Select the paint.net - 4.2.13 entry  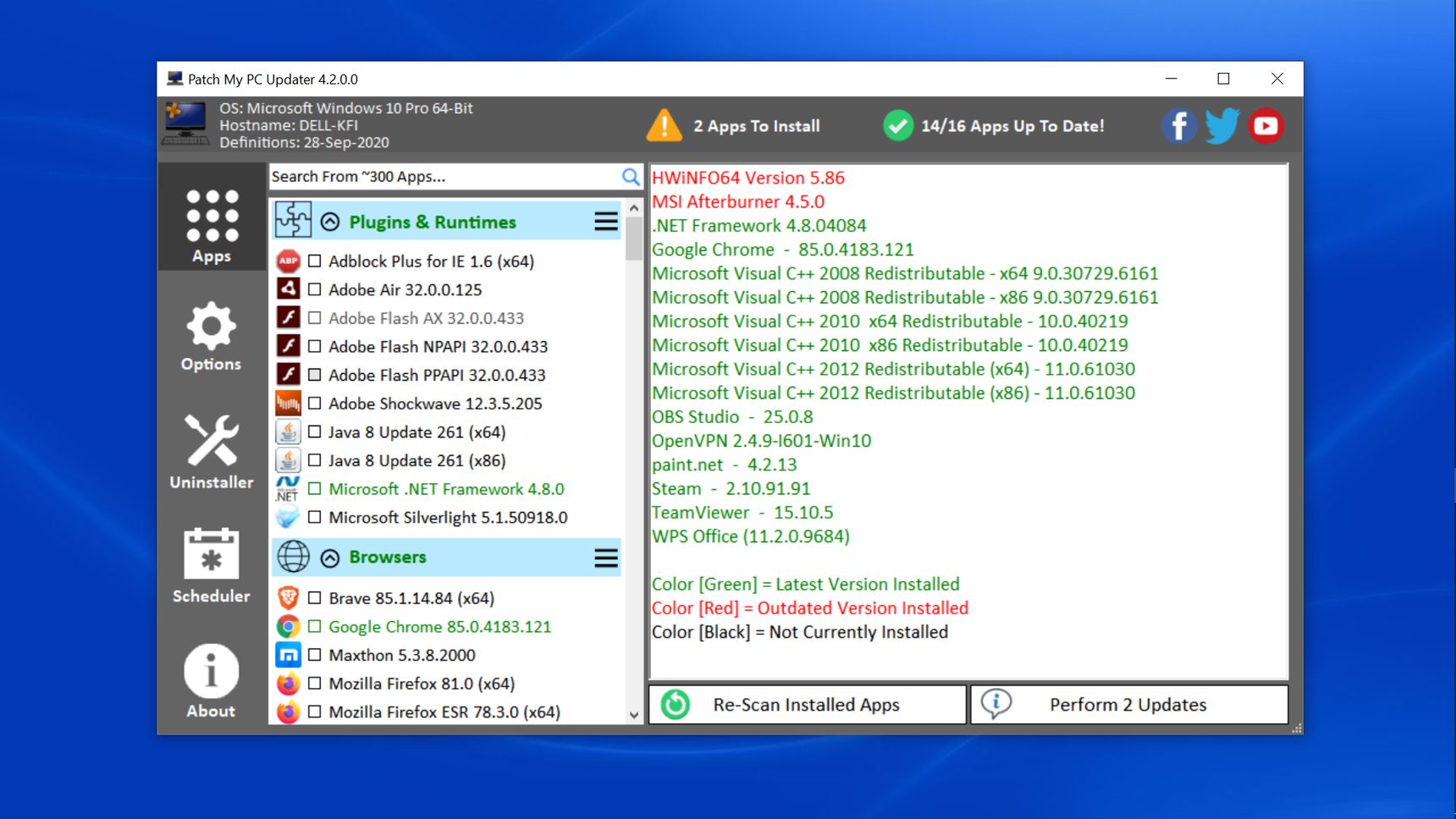click(x=725, y=464)
